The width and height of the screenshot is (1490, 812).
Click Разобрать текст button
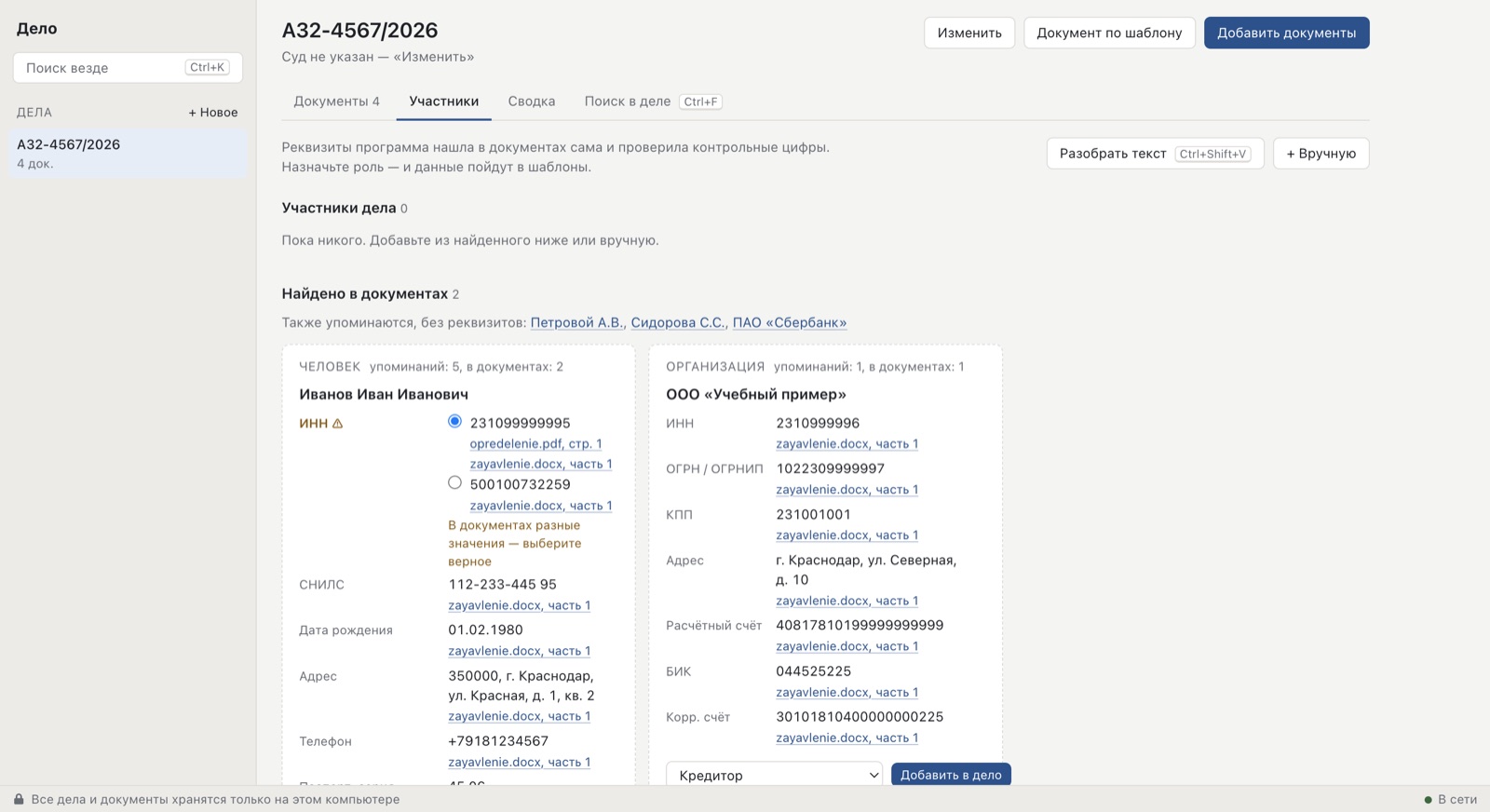[x=1155, y=154]
